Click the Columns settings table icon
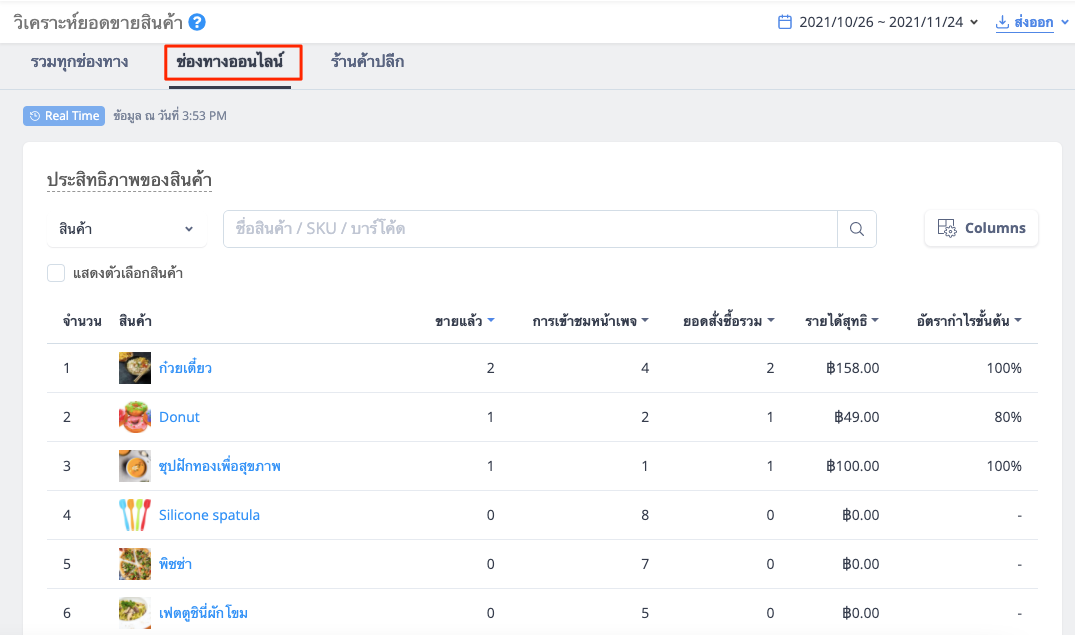This screenshot has height=635, width=1075. pyautogui.click(x=947, y=228)
